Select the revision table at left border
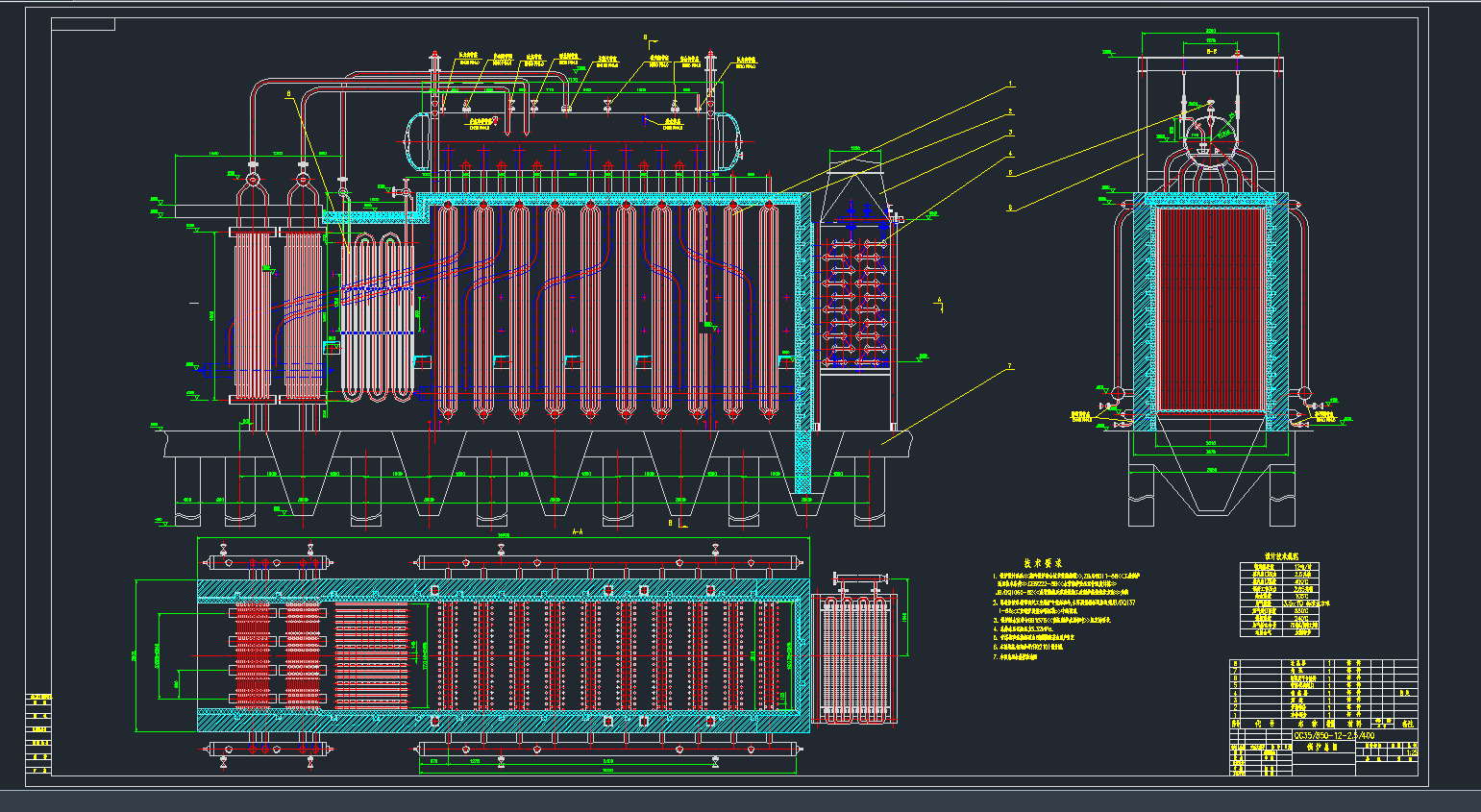 39,735
